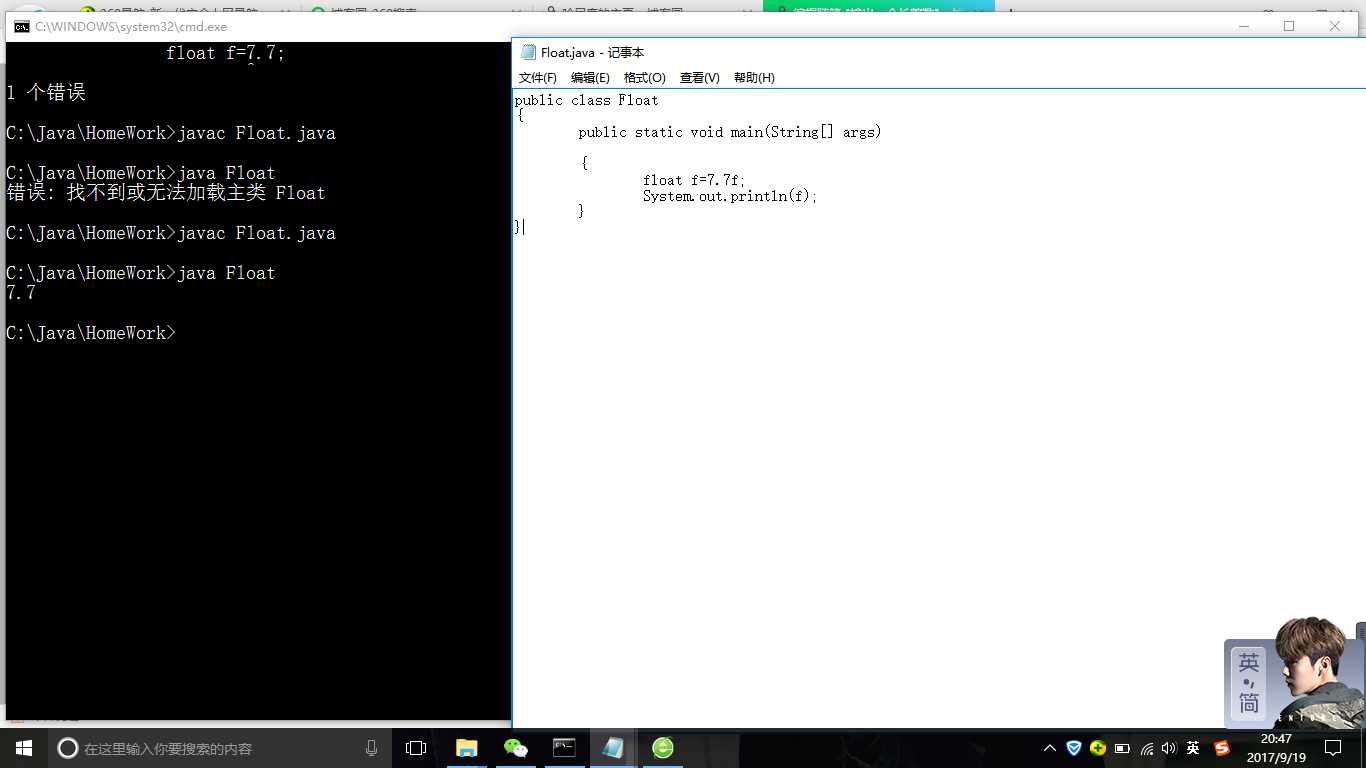This screenshot has width=1366, height=768.
Task: Check the battery status tray icon
Action: (x=1122, y=748)
